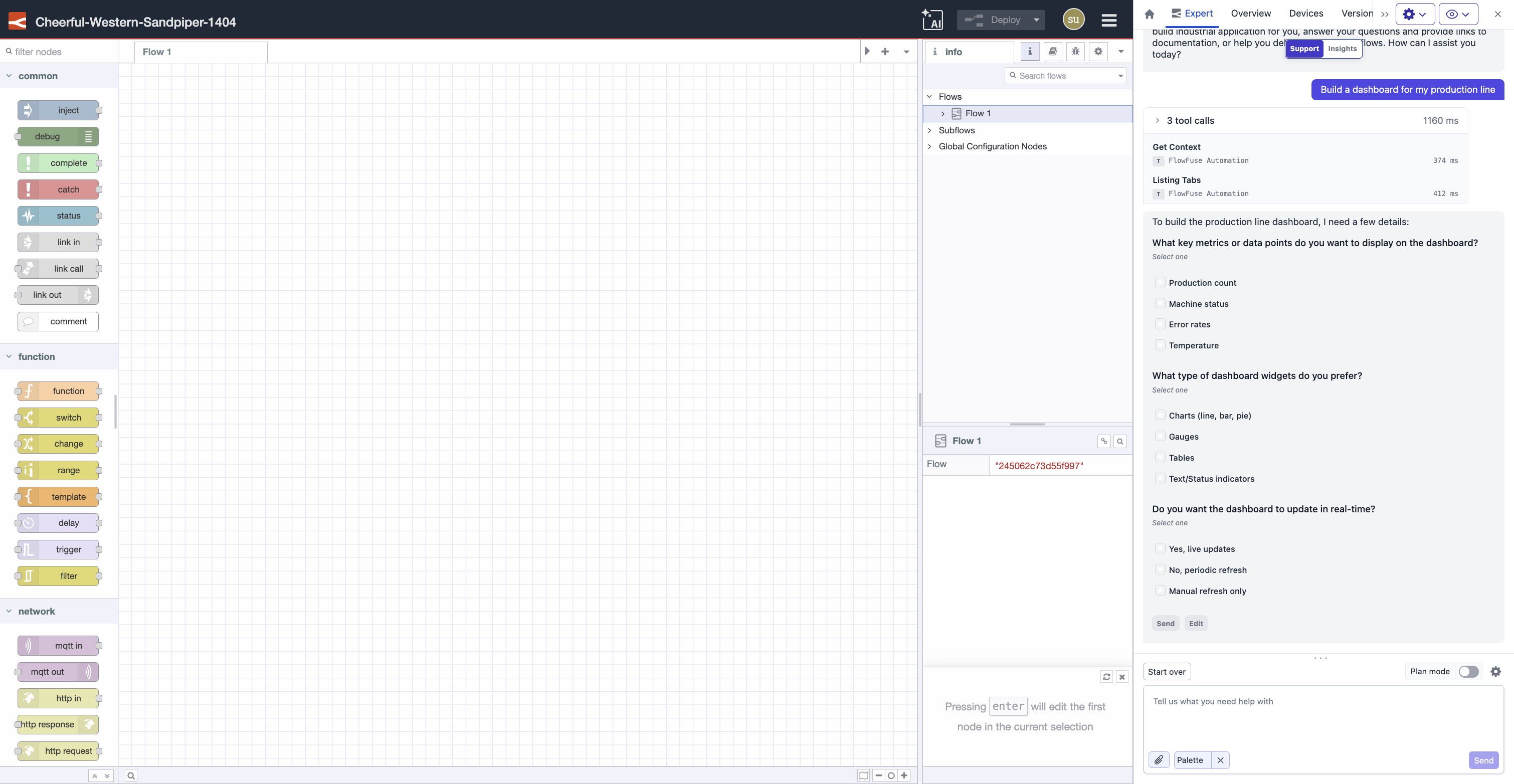
Task: Open the hamburger main menu
Action: pyautogui.click(x=1109, y=20)
